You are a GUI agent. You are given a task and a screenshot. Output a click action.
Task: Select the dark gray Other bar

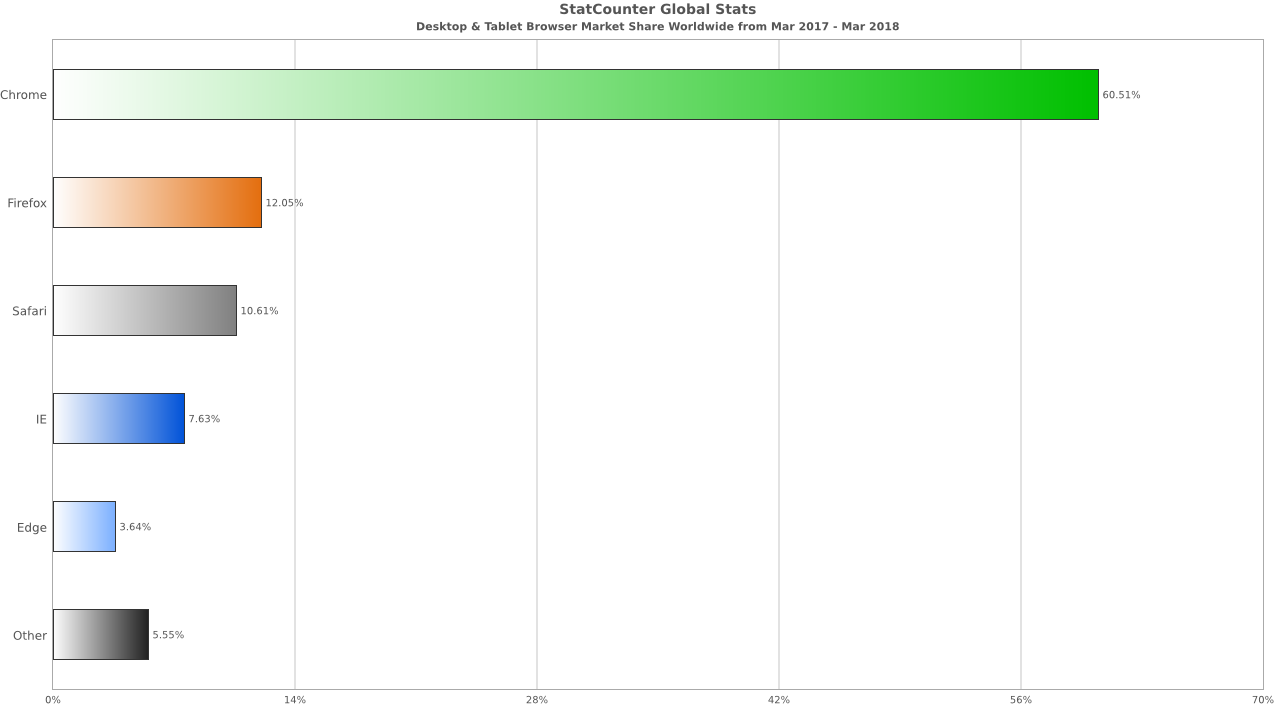pyautogui.click(x=101, y=635)
